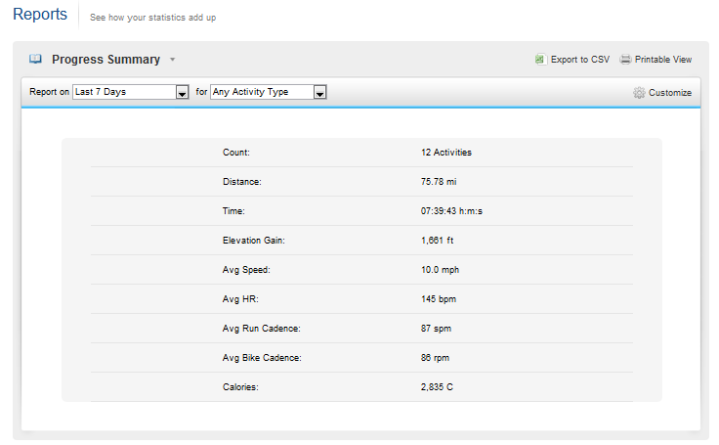Select the Last 7 Days date range field

130,92
